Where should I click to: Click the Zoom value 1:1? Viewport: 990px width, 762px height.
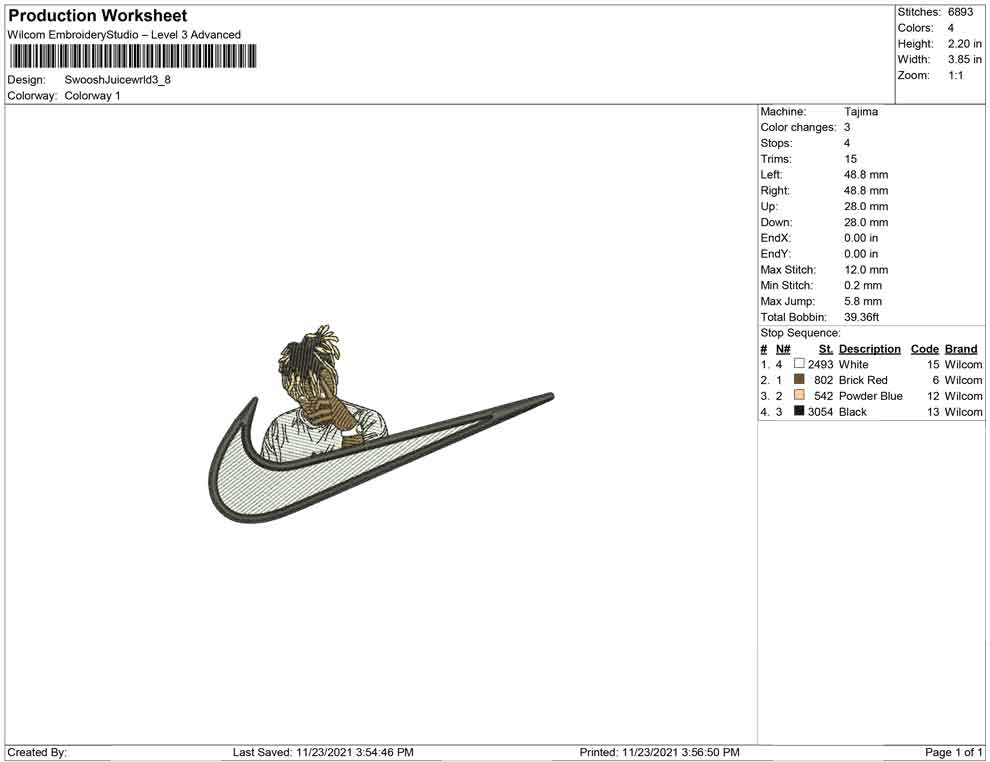tap(955, 75)
